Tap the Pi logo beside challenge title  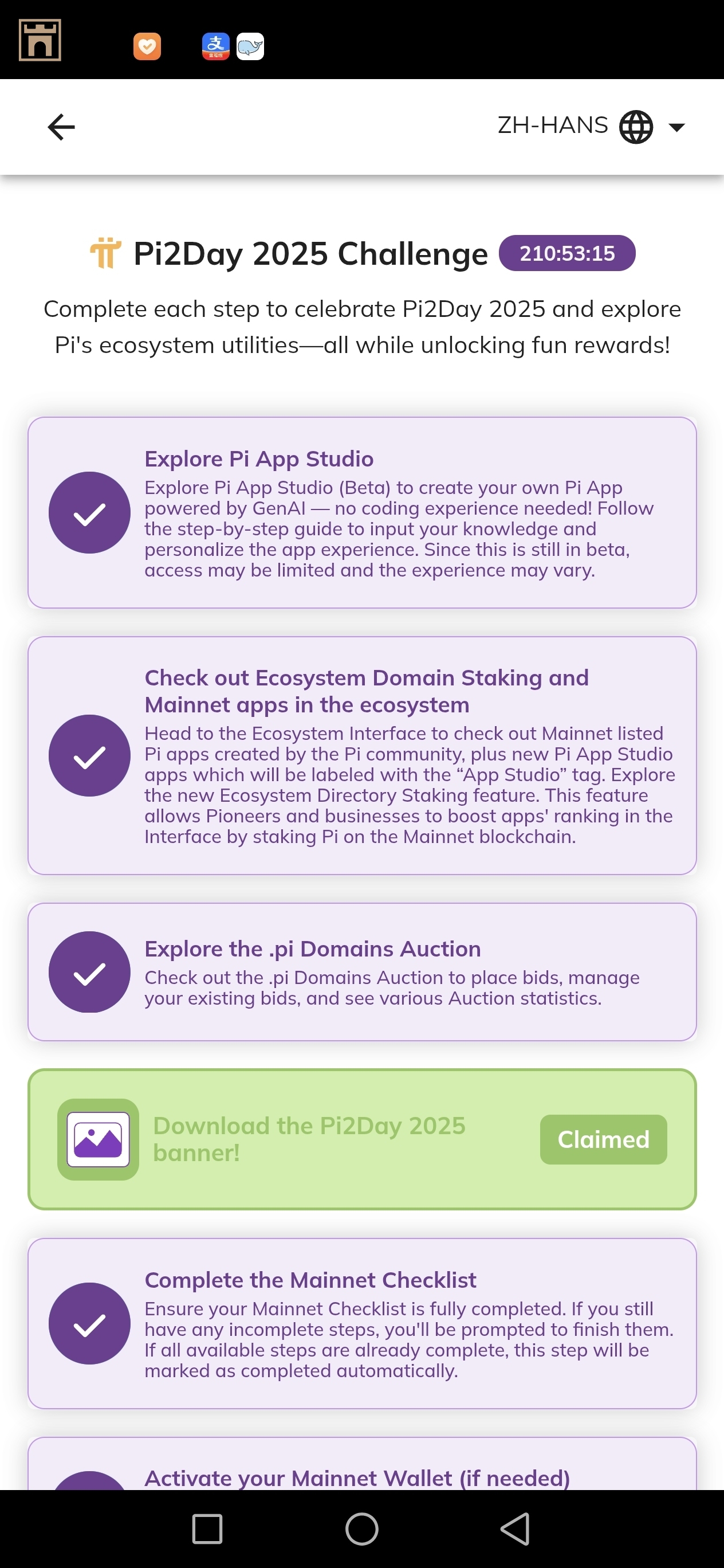[x=105, y=253]
